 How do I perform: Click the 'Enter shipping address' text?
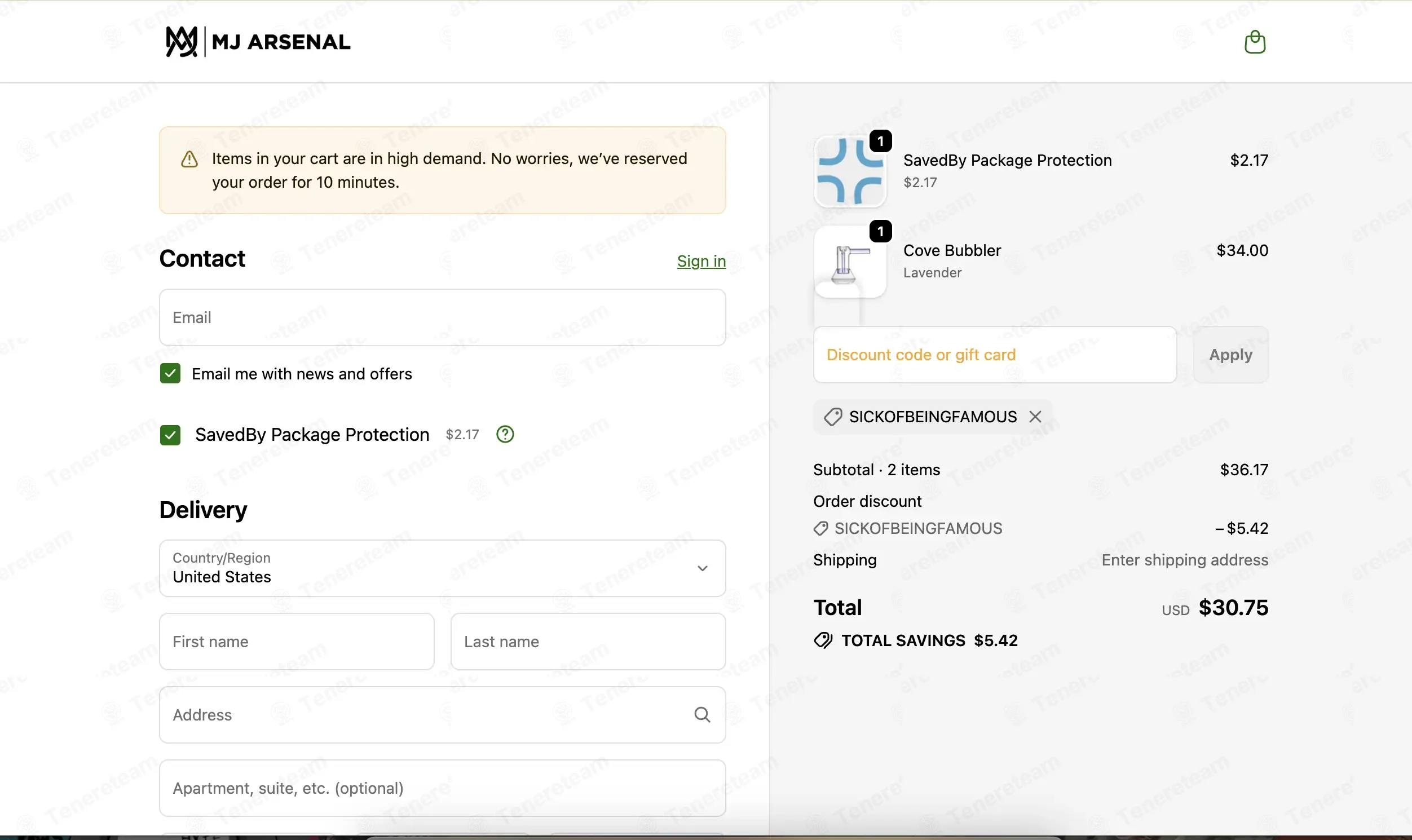1185,560
